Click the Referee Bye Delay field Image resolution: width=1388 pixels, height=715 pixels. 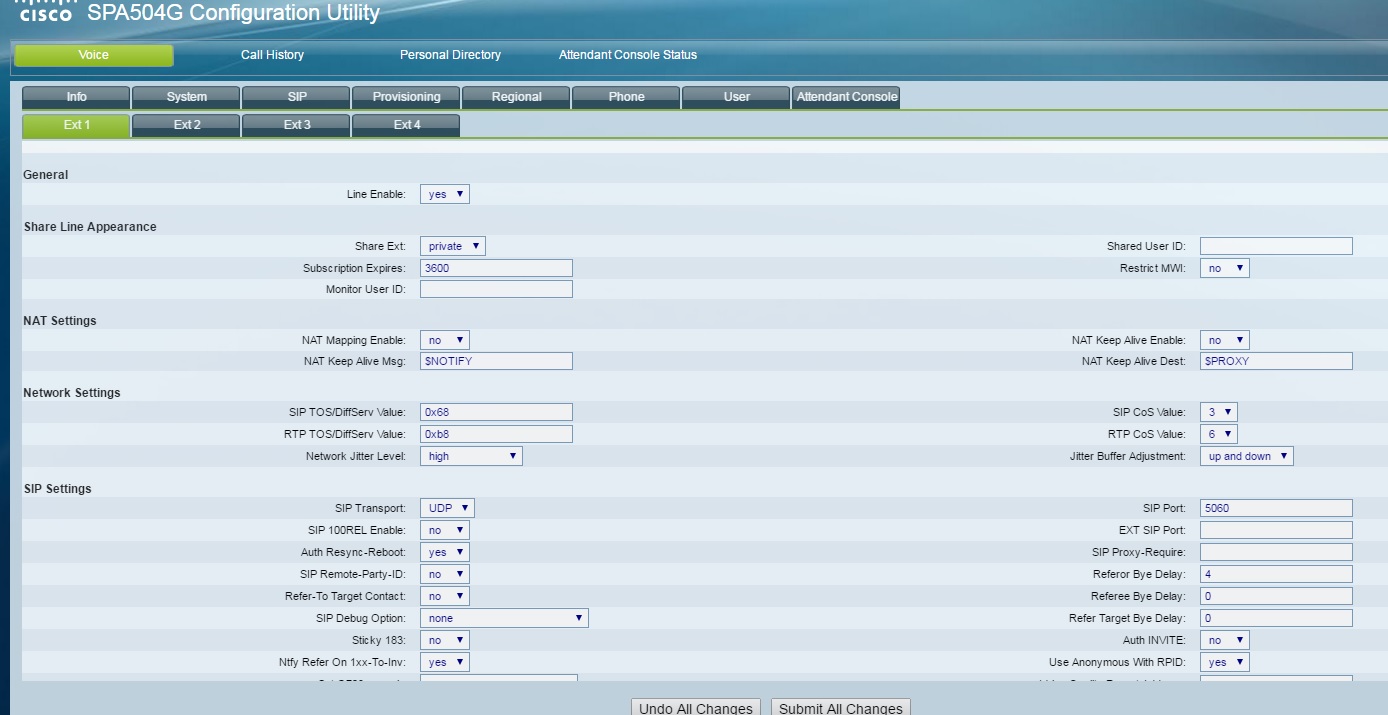(1276, 596)
